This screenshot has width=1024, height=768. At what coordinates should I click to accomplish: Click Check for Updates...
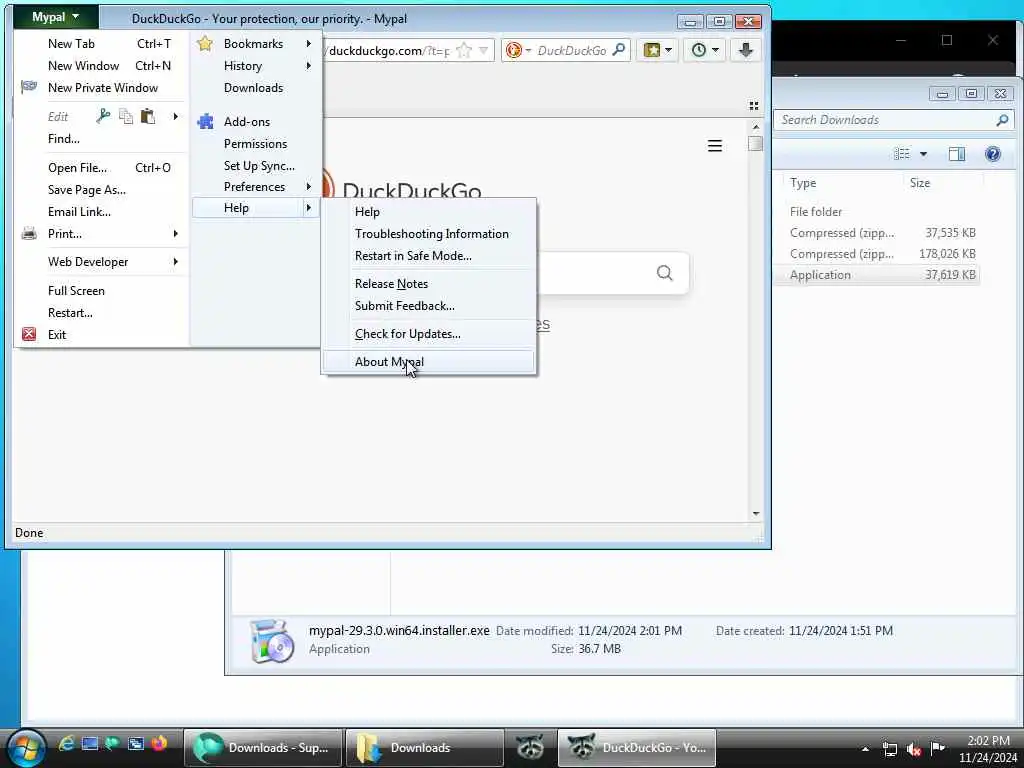tap(408, 334)
